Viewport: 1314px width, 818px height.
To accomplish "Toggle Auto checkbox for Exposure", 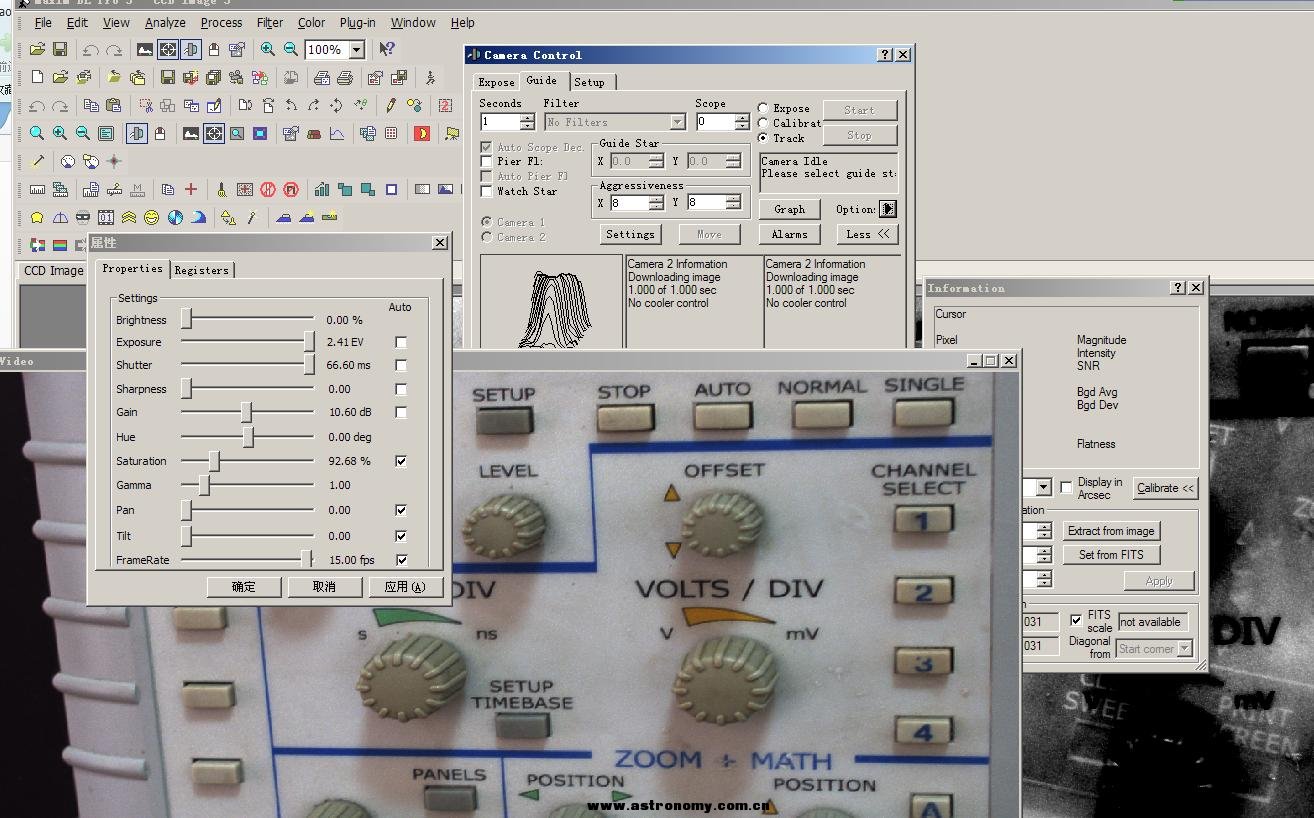I will click(401, 342).
